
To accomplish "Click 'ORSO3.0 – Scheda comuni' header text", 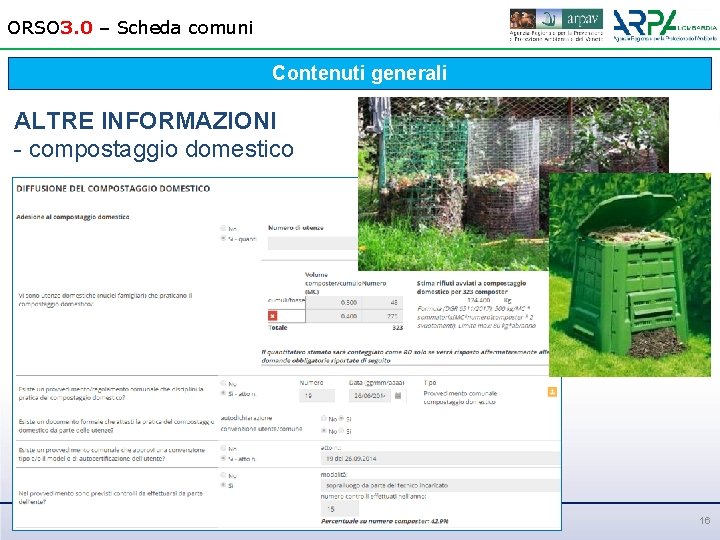I will 130,27.
